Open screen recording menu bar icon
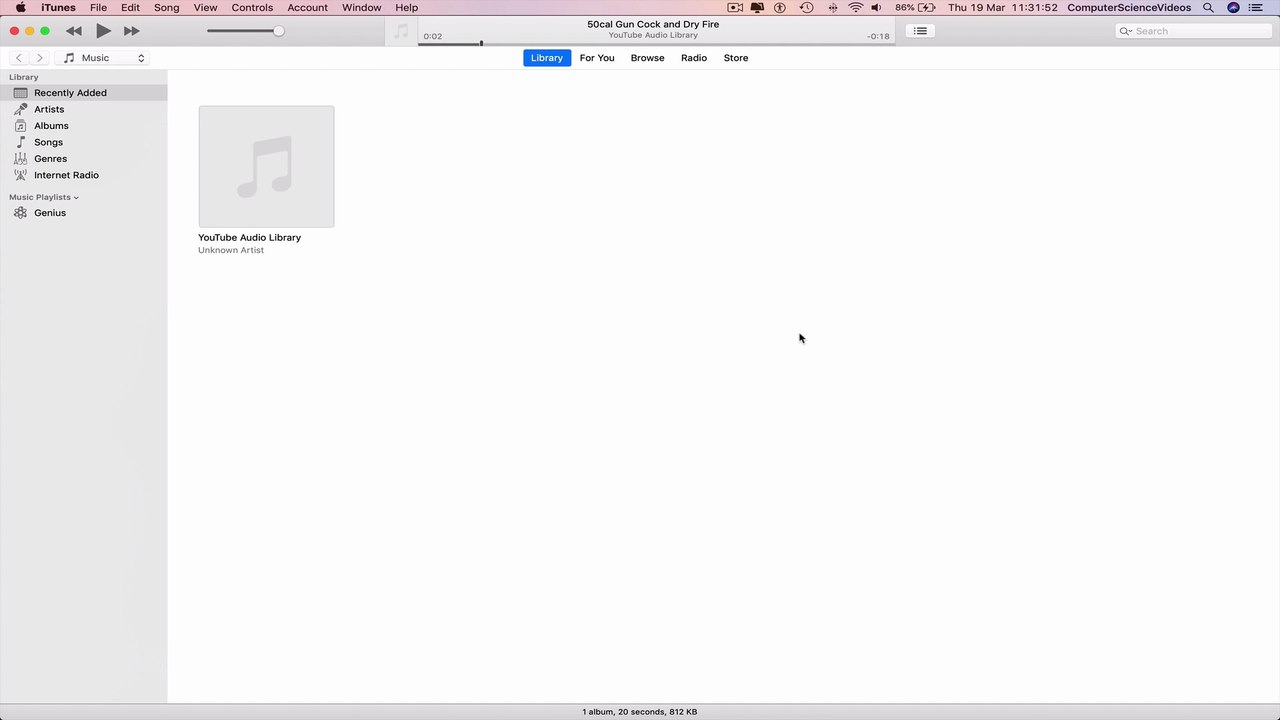 click(x=735, y=7)
